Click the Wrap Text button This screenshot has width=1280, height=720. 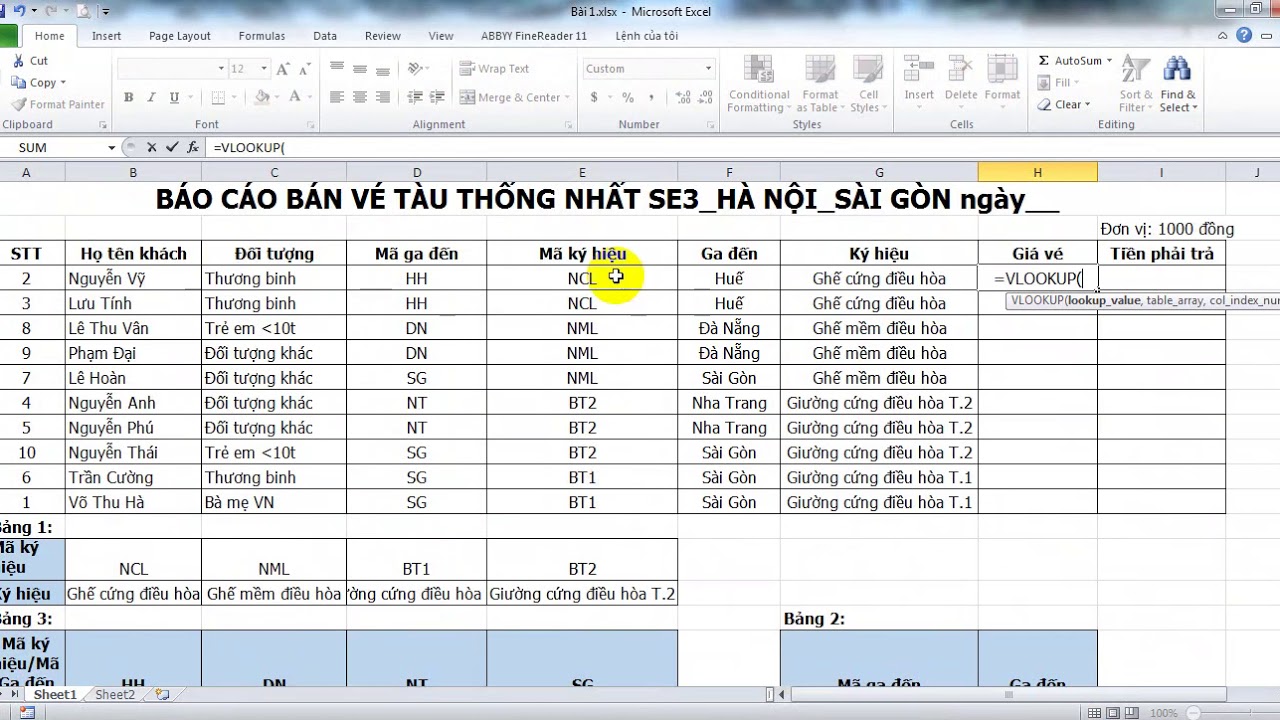tap(495, 69)
